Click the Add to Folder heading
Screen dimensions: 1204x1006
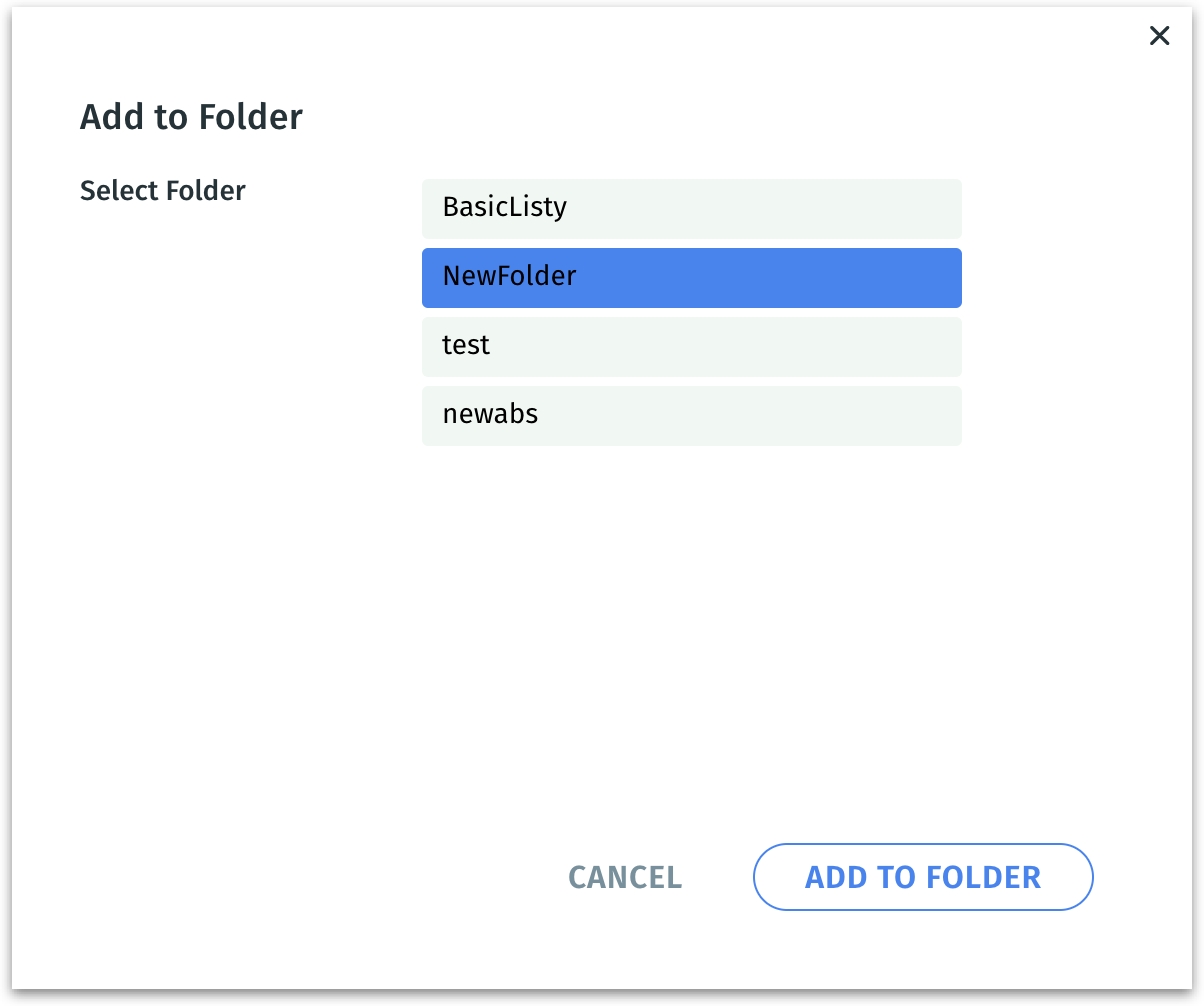191,117
